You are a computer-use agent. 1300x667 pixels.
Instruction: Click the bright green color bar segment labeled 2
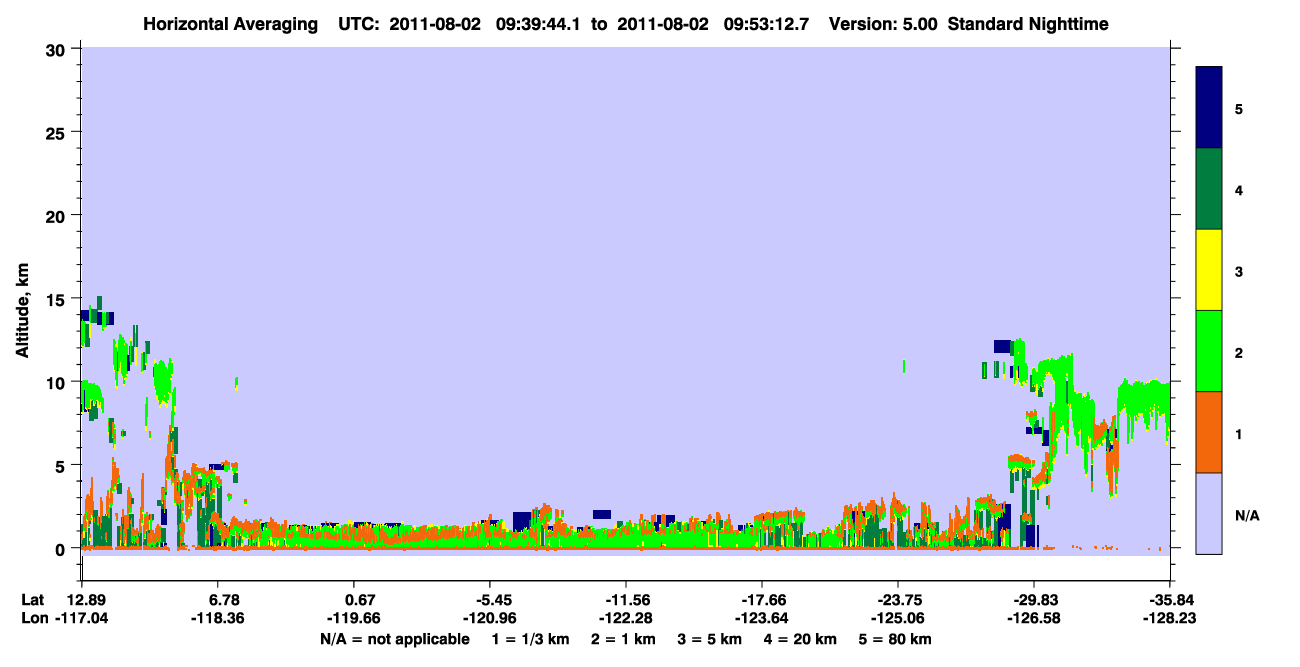click(x=1209, y=351)
